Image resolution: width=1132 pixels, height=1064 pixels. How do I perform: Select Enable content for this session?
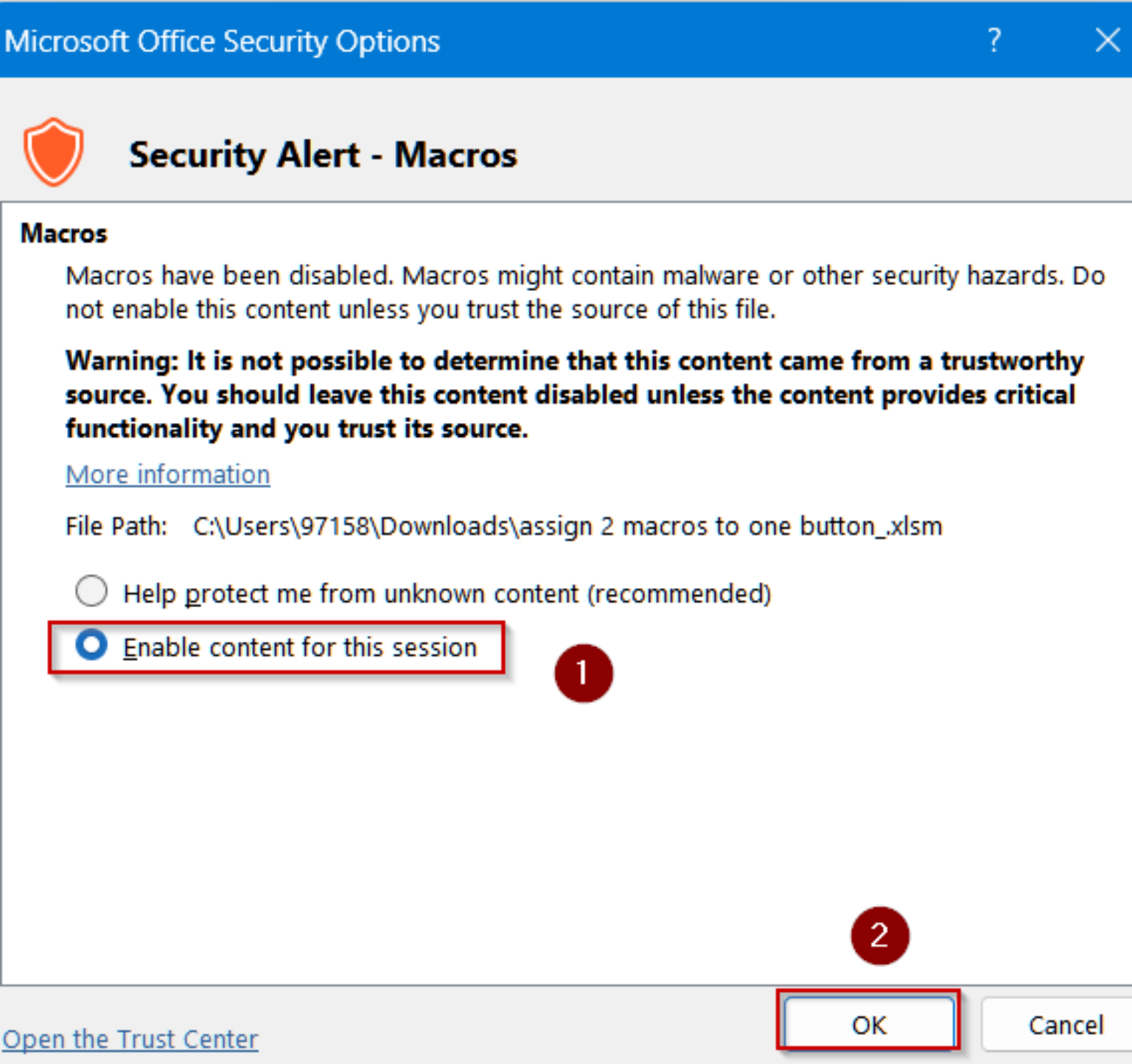point(91,646)
